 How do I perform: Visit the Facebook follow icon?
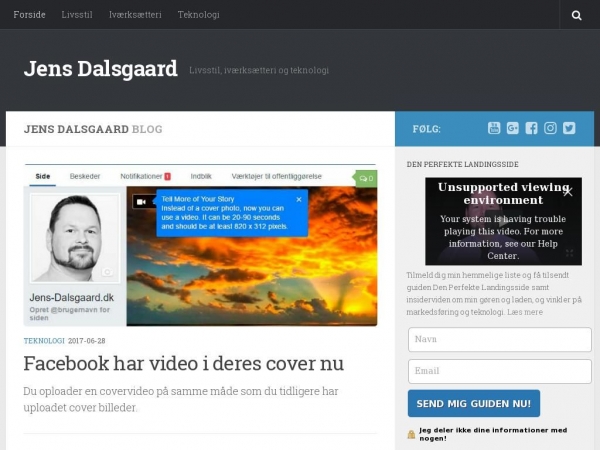click(x=532, y=128)
